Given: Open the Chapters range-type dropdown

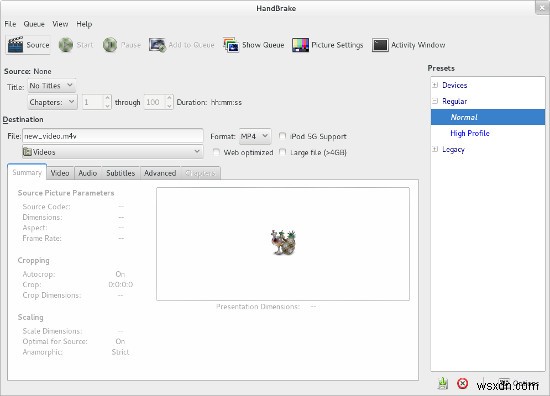Looking at the screenshot, I should pyautogui.click(x=52, y=102).
